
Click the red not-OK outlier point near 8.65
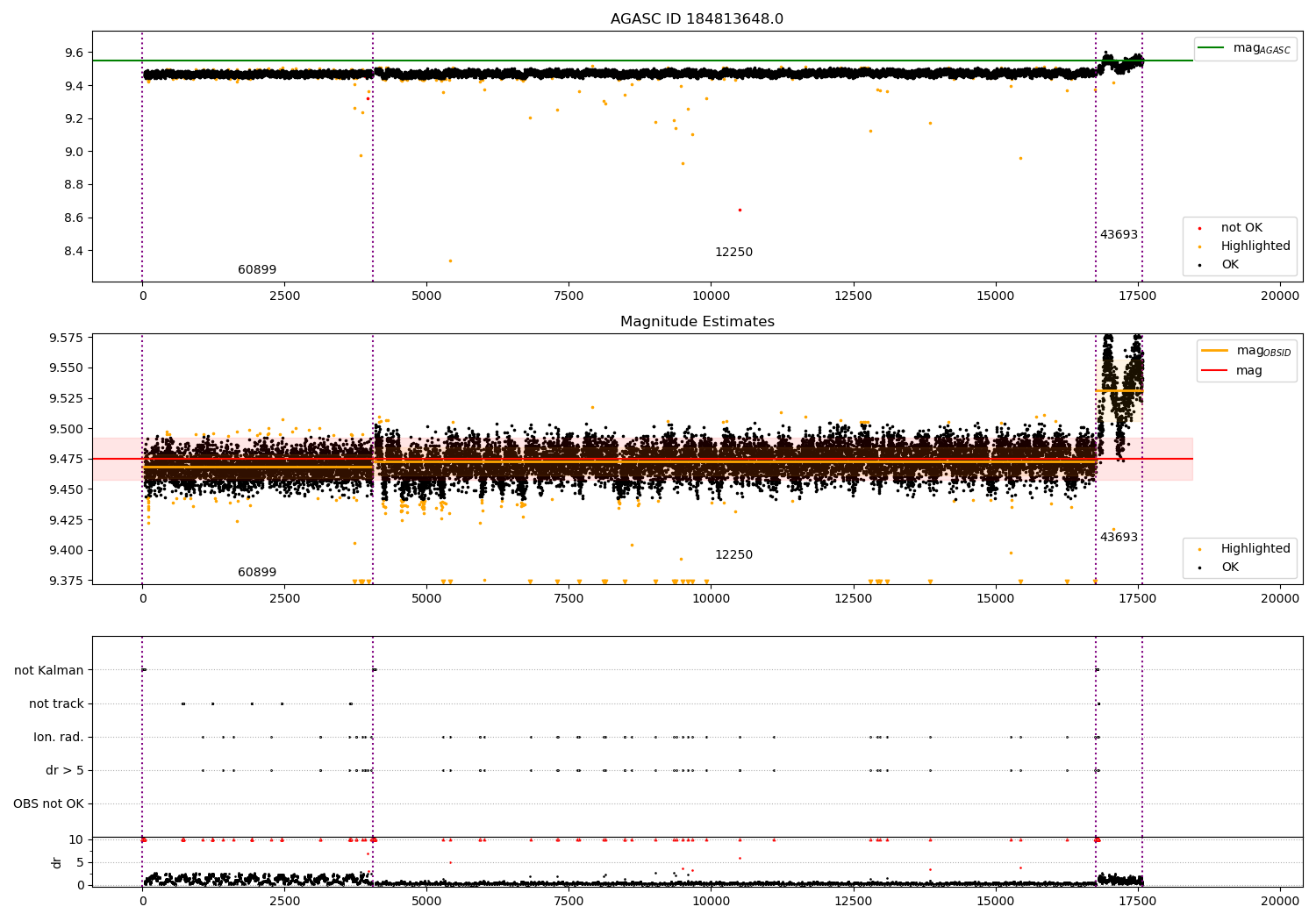(740, 210)
